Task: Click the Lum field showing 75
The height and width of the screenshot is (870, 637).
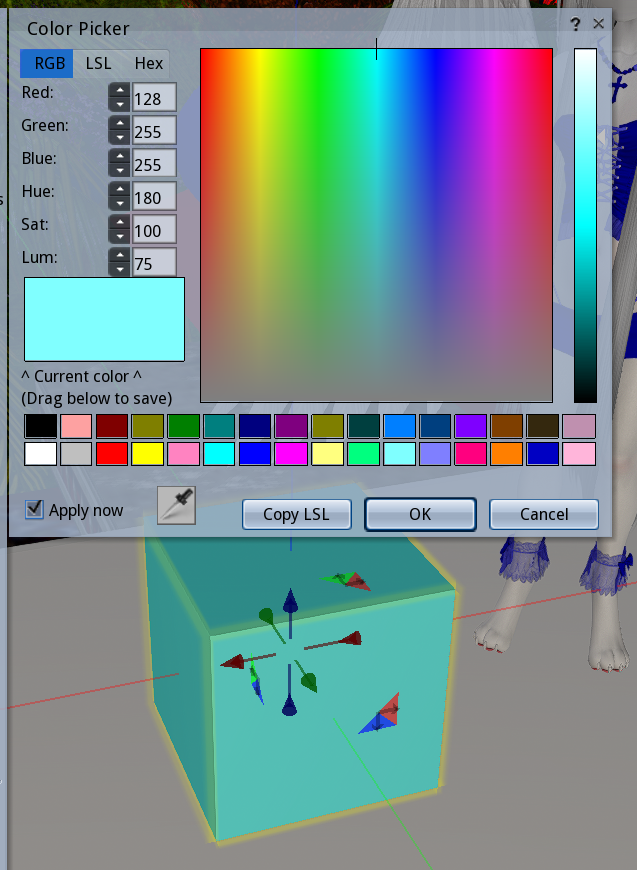Action: point(154,262)
